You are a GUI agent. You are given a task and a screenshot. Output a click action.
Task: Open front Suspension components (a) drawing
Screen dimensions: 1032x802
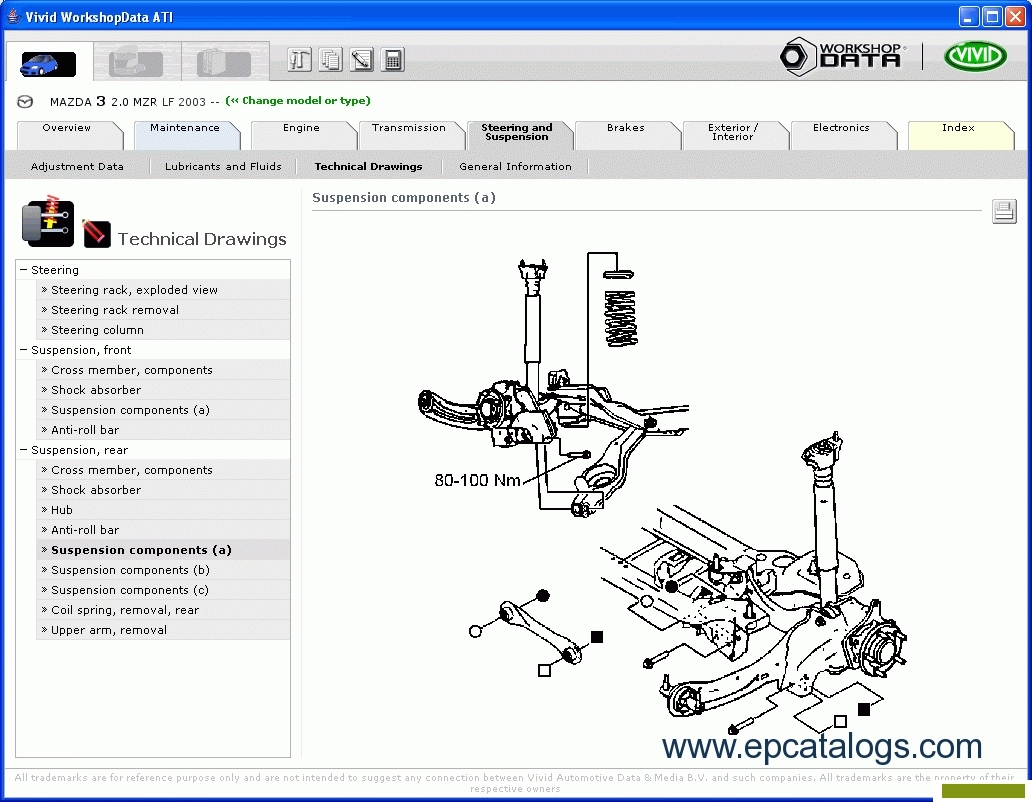(x=163, y=410)
